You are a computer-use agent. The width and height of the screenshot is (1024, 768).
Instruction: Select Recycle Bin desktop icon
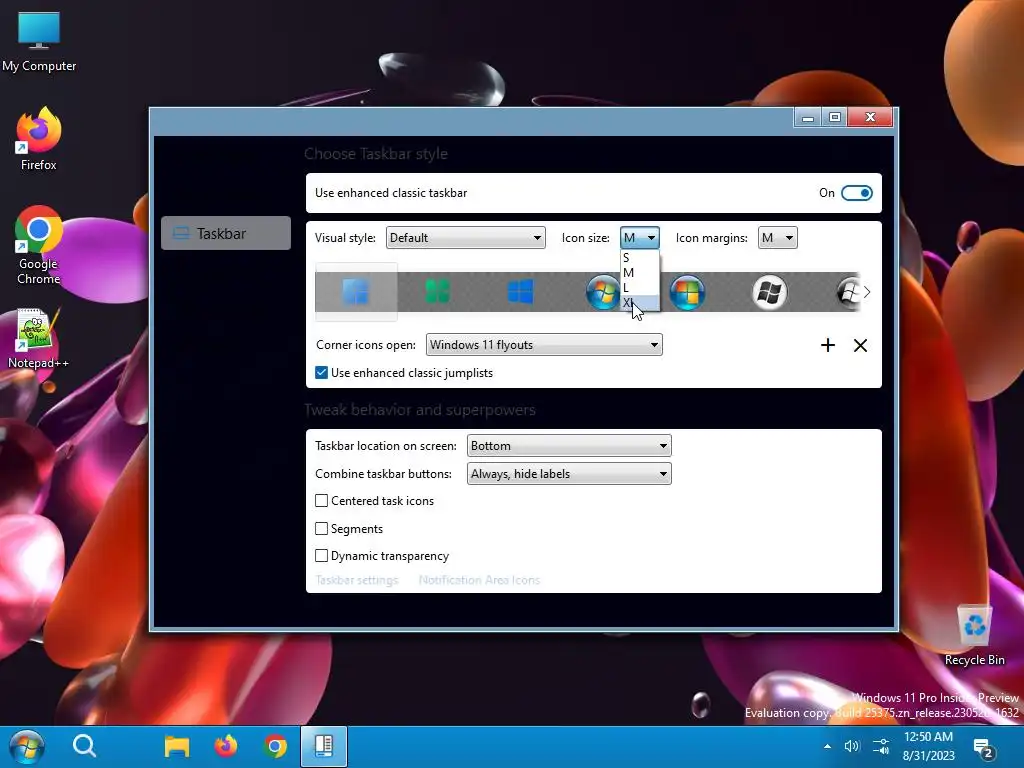click(x=974, y=635)
